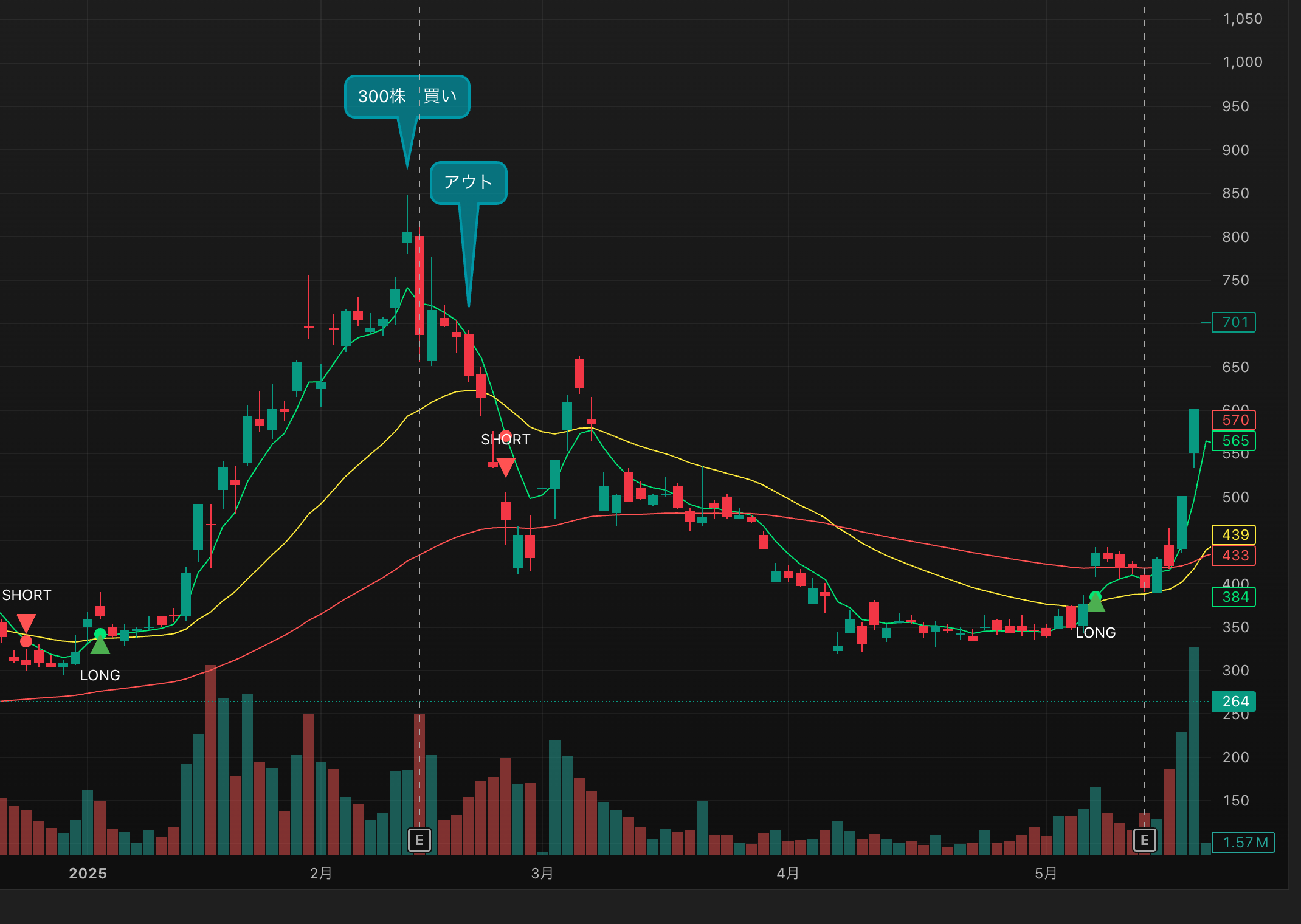The height and width of the screenshot is (924, 1301).
Task: Click the 3月 label on time axis
Action: (x=542, y=874)
